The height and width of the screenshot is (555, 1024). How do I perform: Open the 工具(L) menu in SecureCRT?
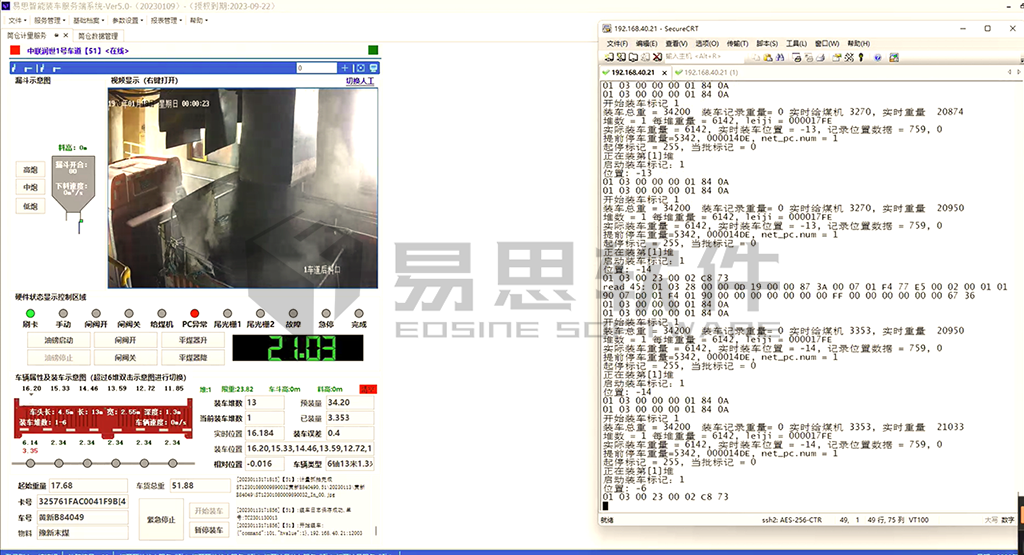797,43
